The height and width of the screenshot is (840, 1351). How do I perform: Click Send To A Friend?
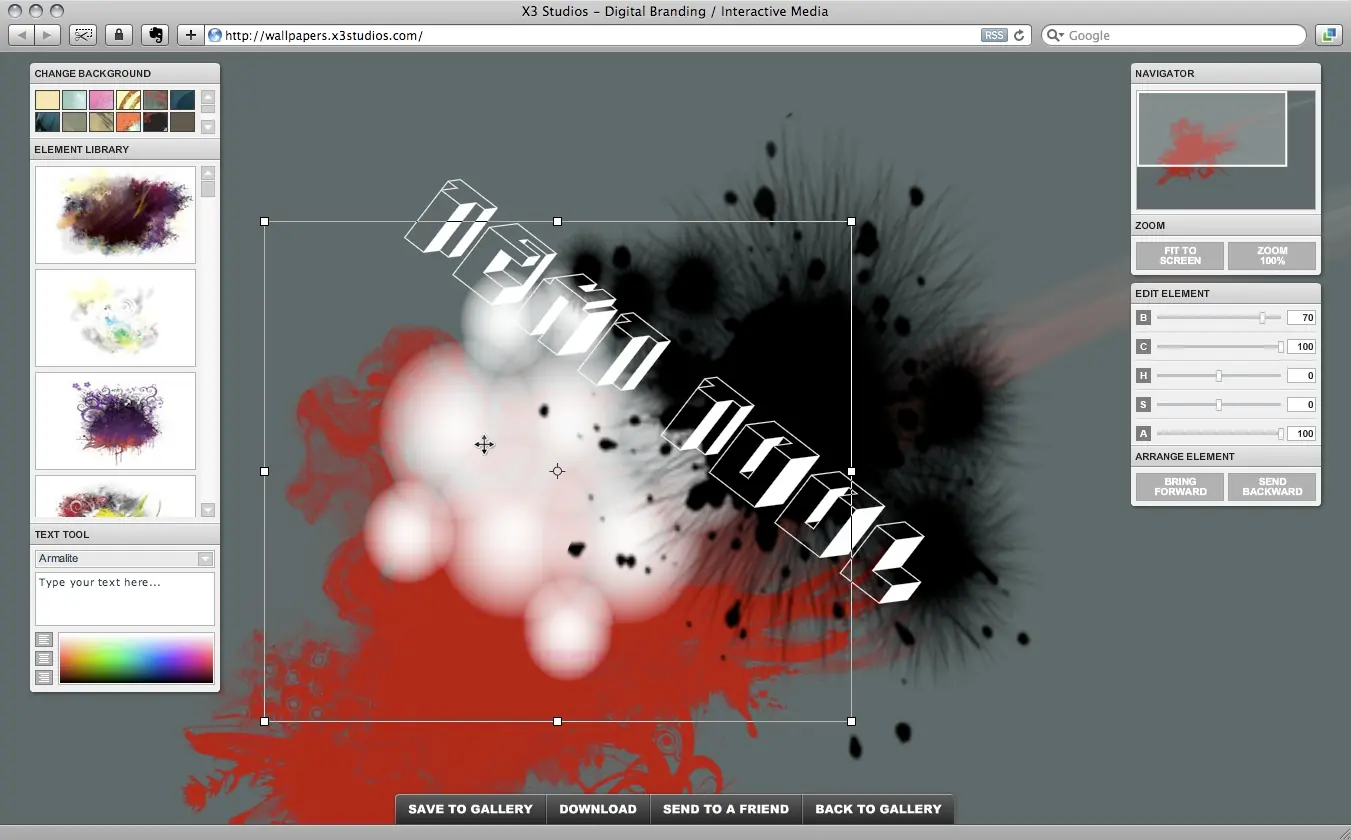click(x=726, y=809)
